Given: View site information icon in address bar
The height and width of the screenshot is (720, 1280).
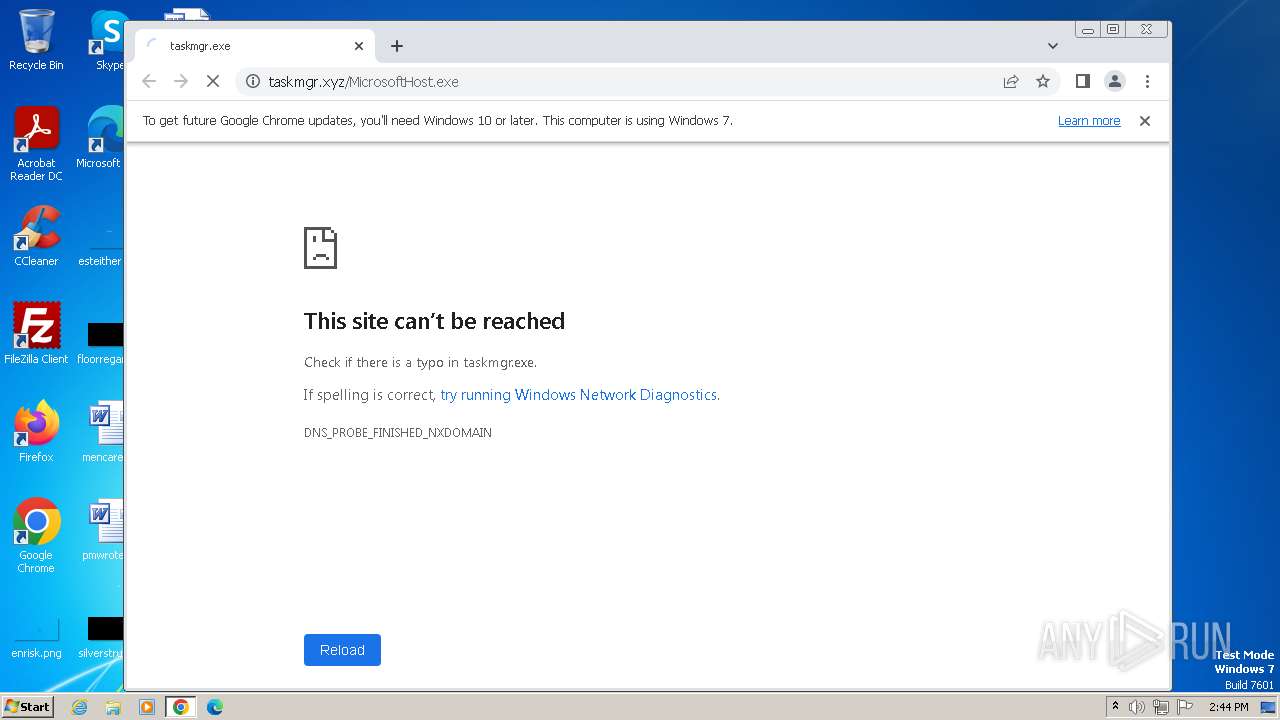Looking at the screenshot, I should (x=253, y=81).
